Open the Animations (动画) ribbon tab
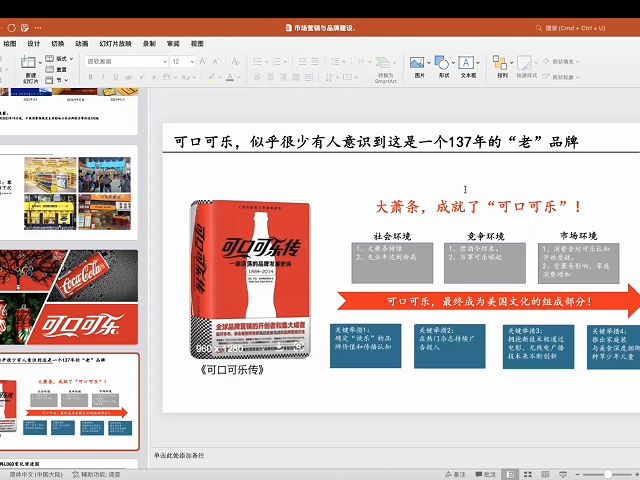Screen dimensions: 640x480 81,44
